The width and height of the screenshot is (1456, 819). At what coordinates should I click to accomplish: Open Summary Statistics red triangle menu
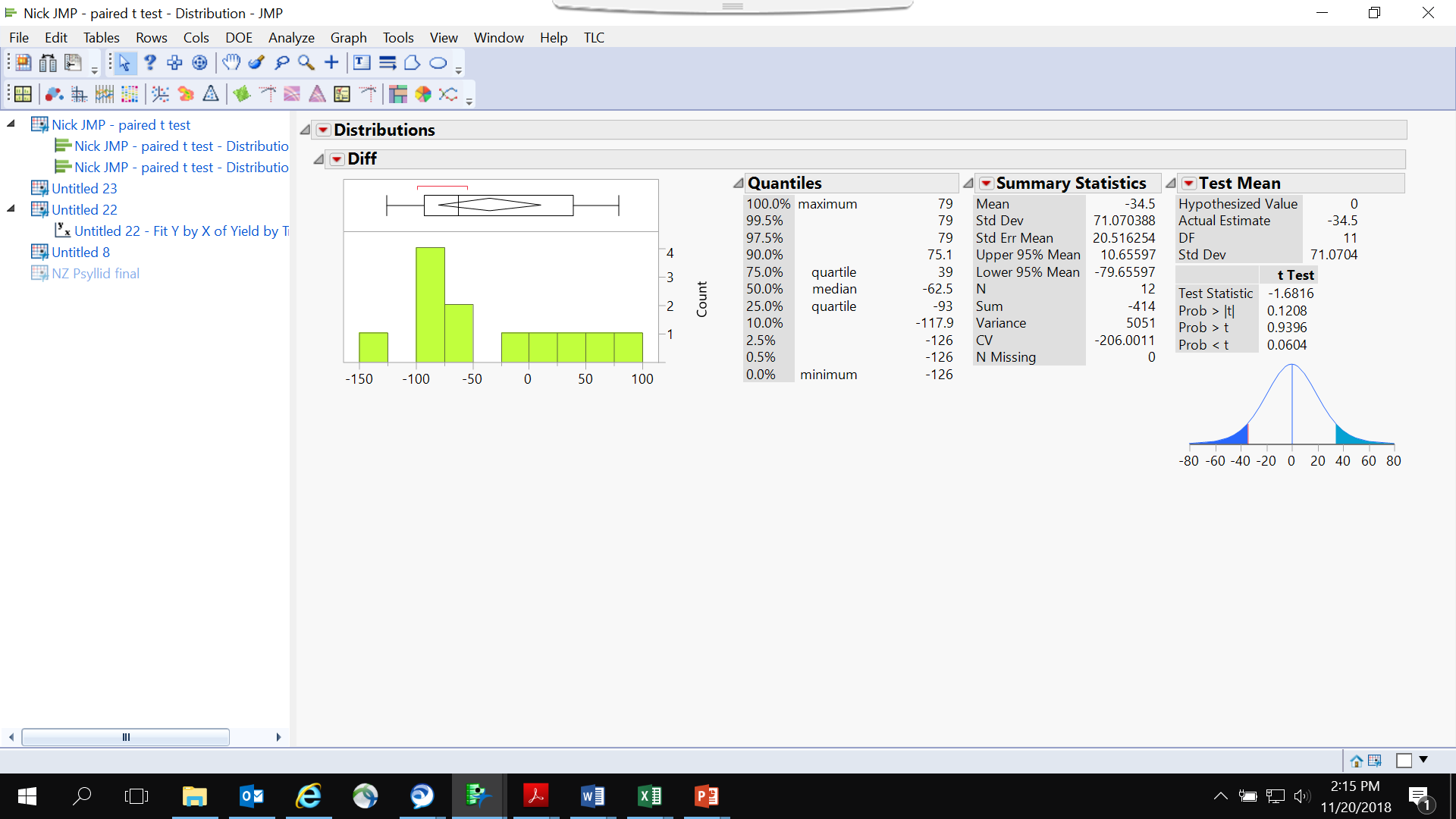point(986,184)
